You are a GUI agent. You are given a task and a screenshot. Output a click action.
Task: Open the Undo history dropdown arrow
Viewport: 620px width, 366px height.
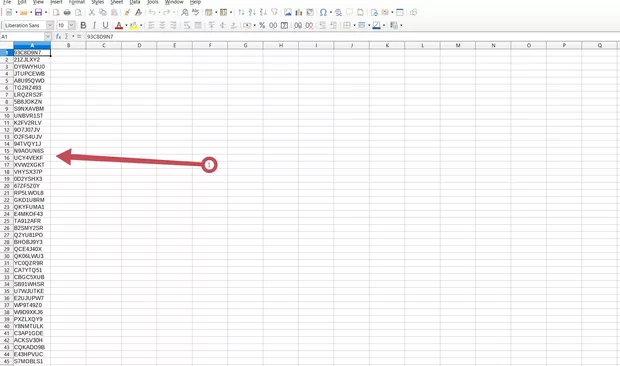pos(159,13)
